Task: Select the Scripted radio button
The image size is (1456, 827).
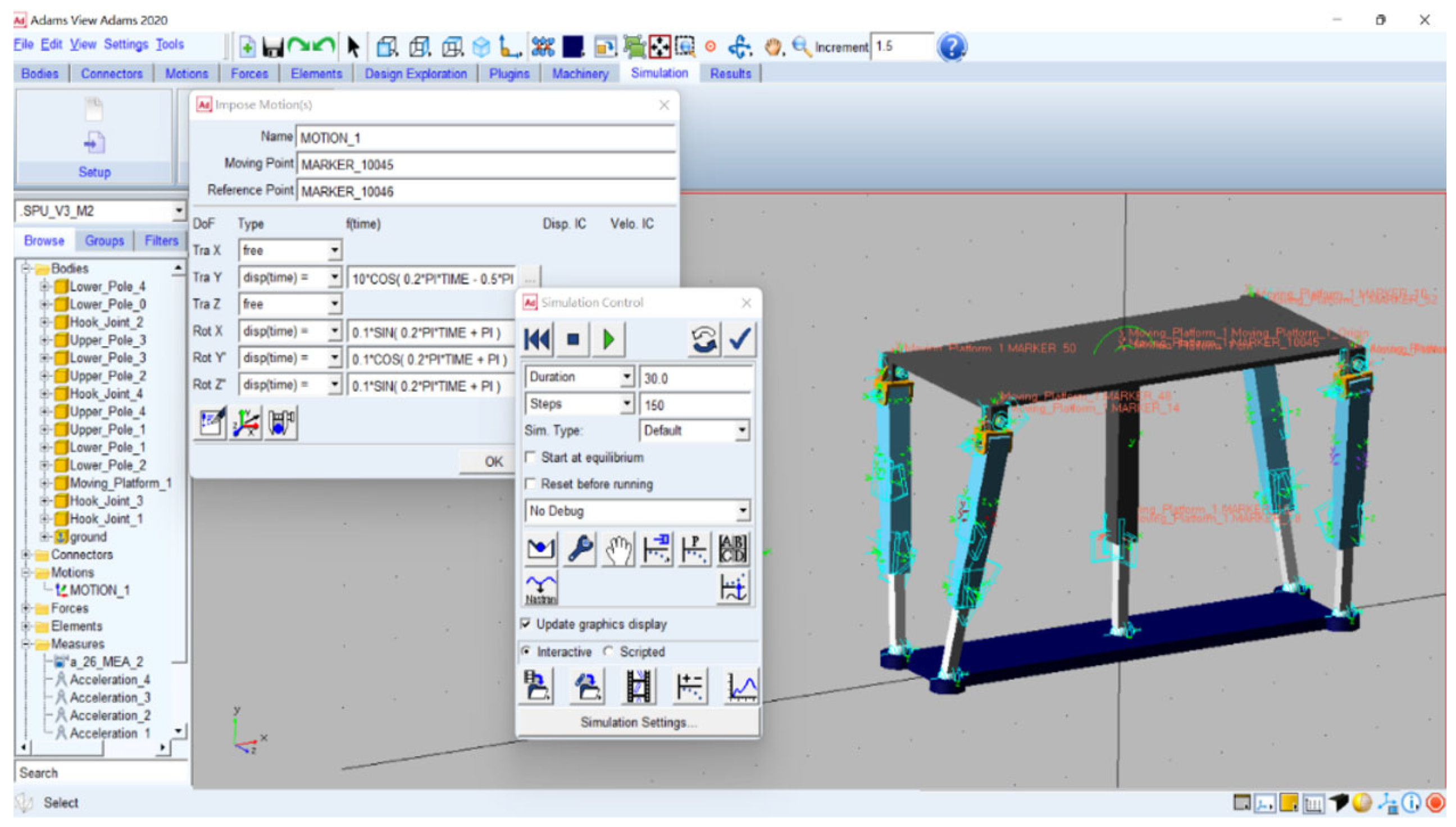Action: 609,652
